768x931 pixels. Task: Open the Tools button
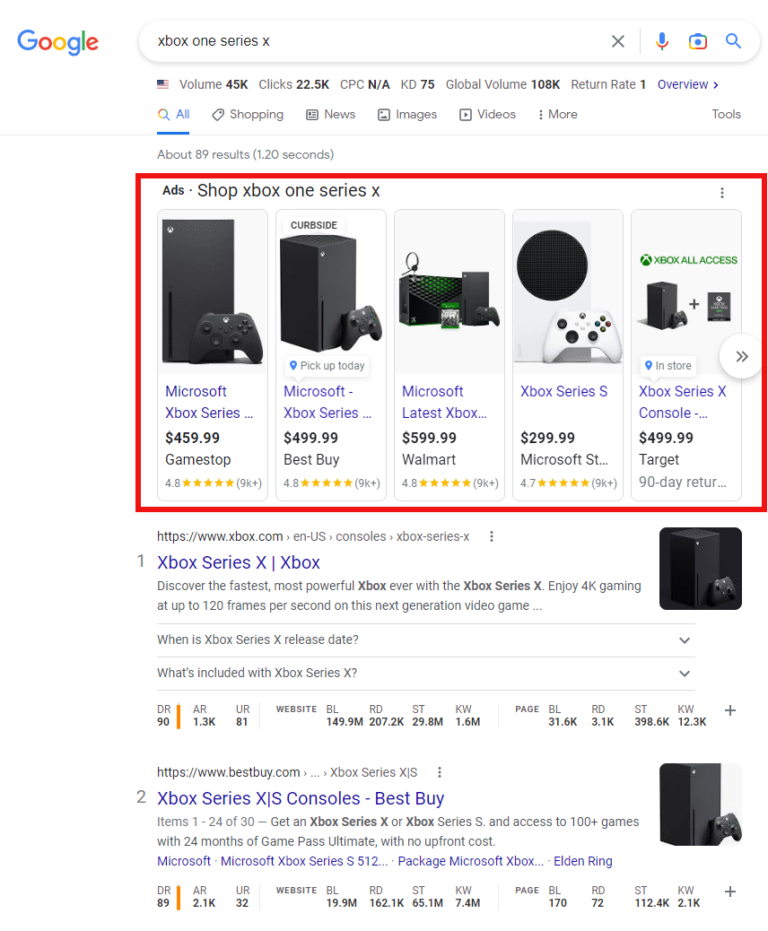(x=726, y=114)
